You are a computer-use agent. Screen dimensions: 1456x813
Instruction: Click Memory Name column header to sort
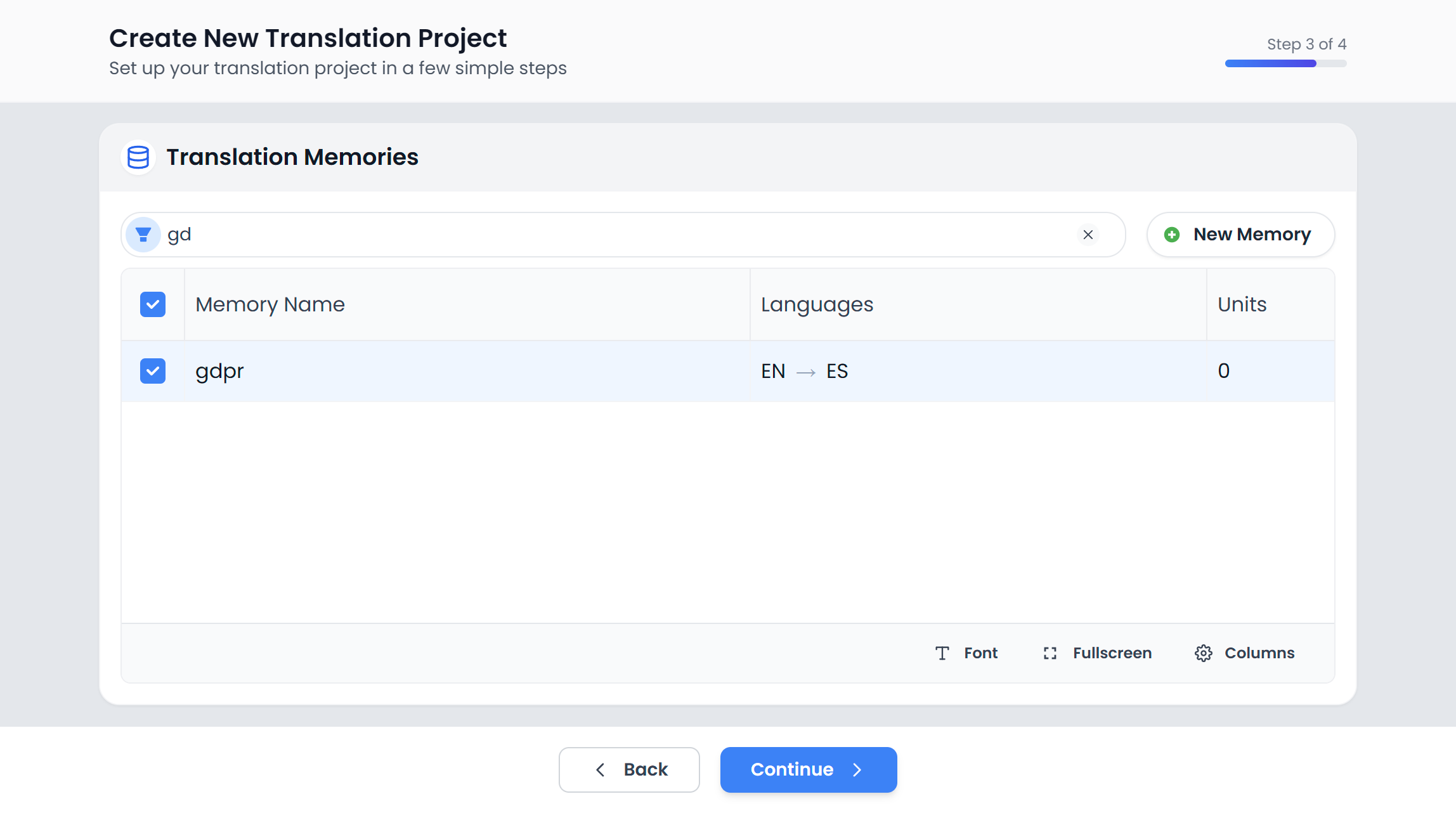coord(270,304)
